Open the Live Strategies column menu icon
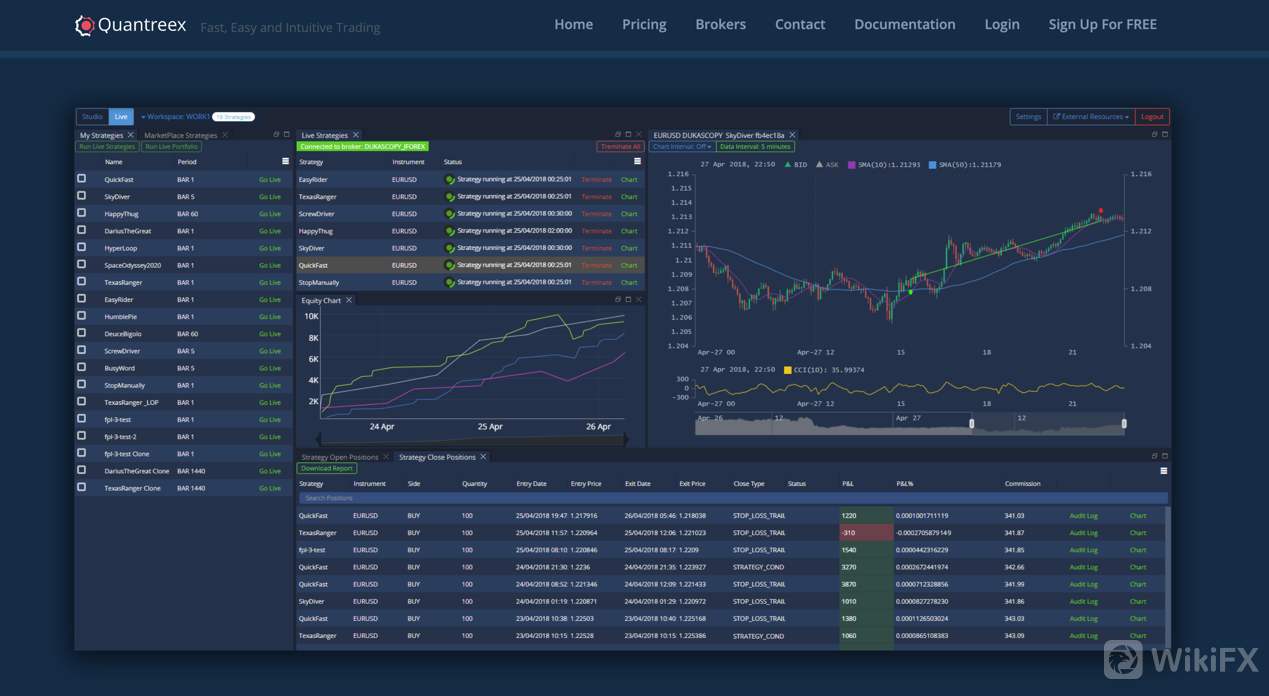1269x696 pixels. coord(637,161)
